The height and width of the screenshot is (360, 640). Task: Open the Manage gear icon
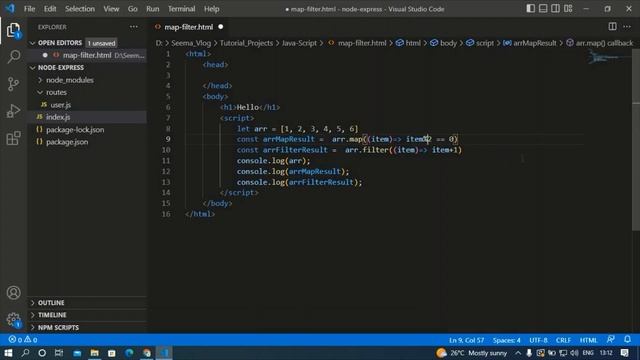13,319
